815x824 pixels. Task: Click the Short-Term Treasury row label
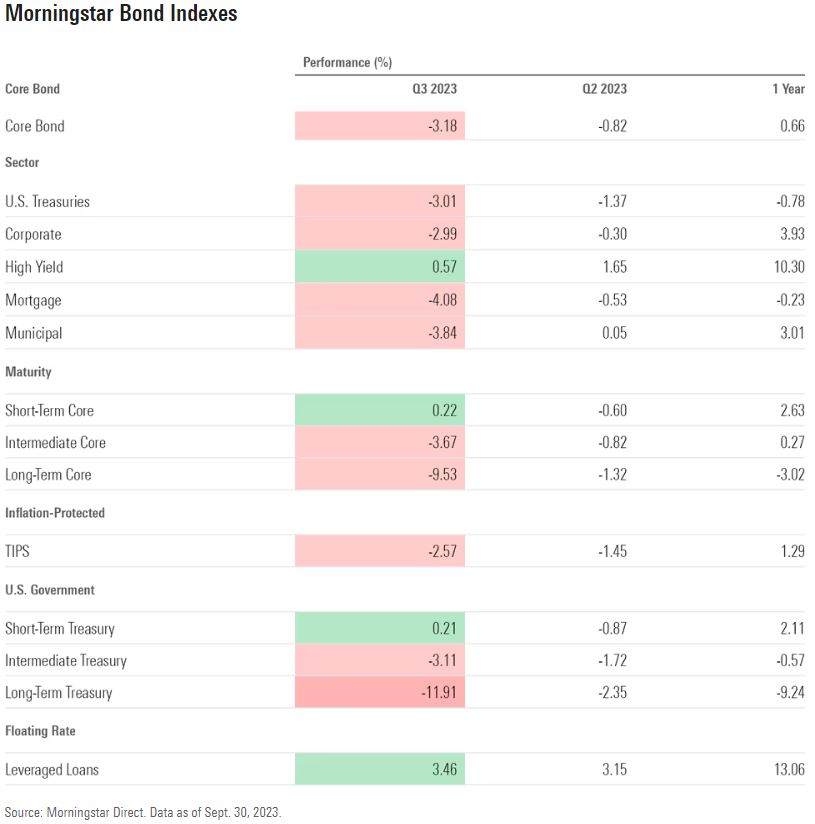[x=60, y=629]
